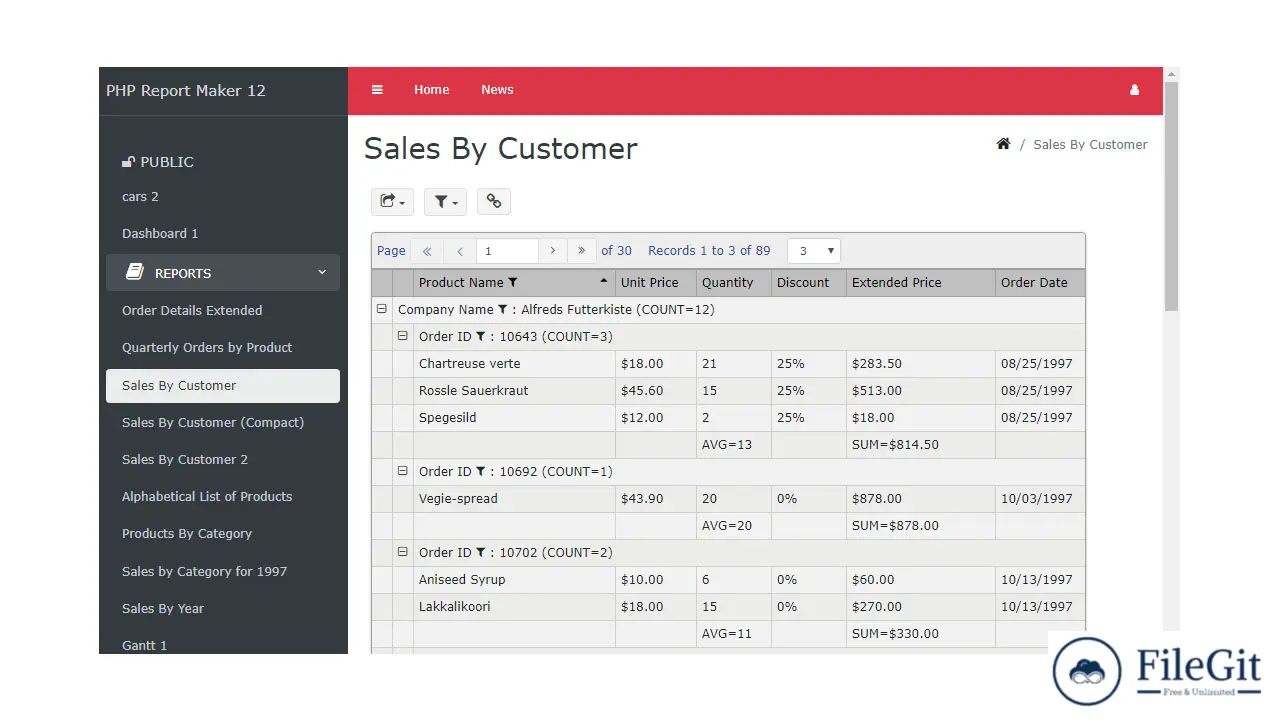Open Gantt 1 in sidebar
Image resolution: width=1280 pixels, height=720 pixels.
(145, 646)
